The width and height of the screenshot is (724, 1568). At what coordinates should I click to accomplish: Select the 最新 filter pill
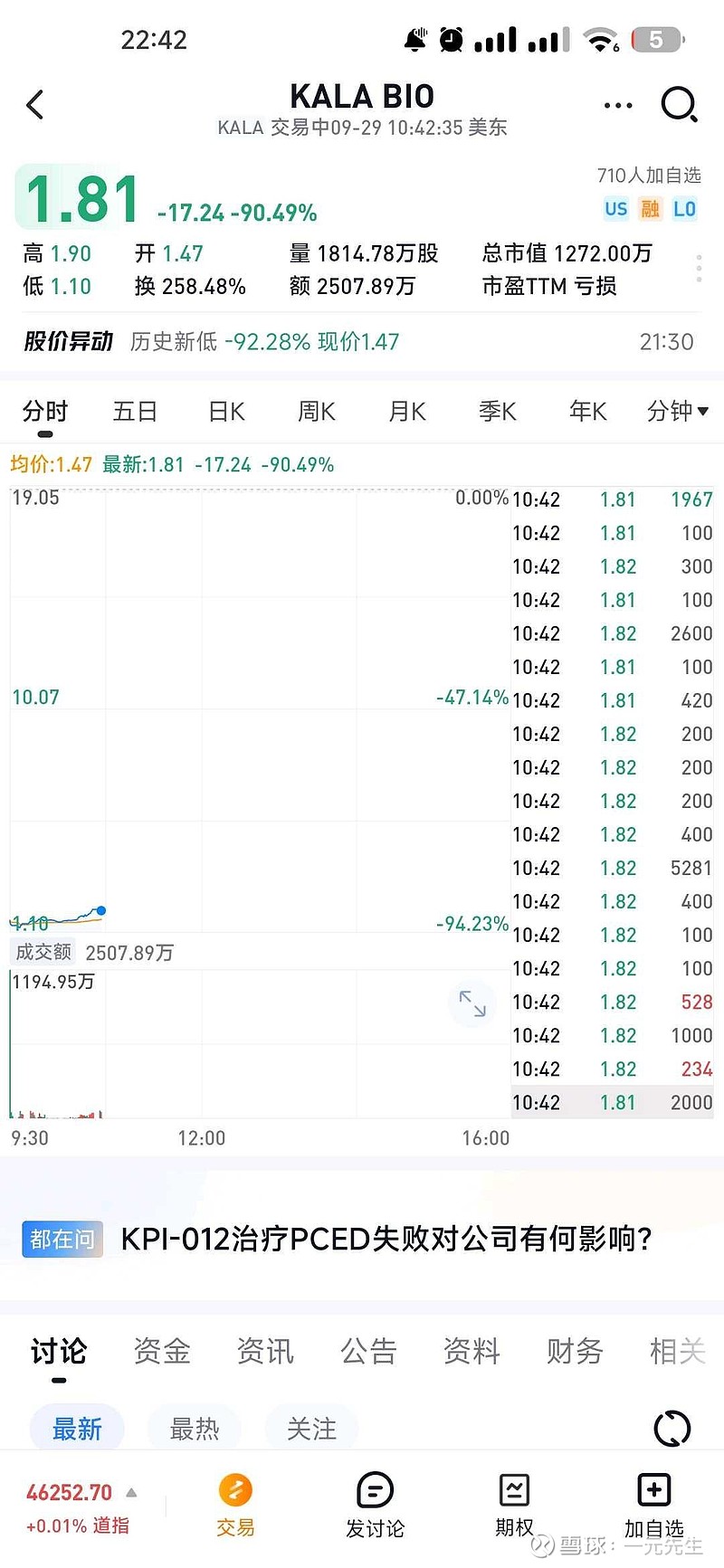[77, 1429]
